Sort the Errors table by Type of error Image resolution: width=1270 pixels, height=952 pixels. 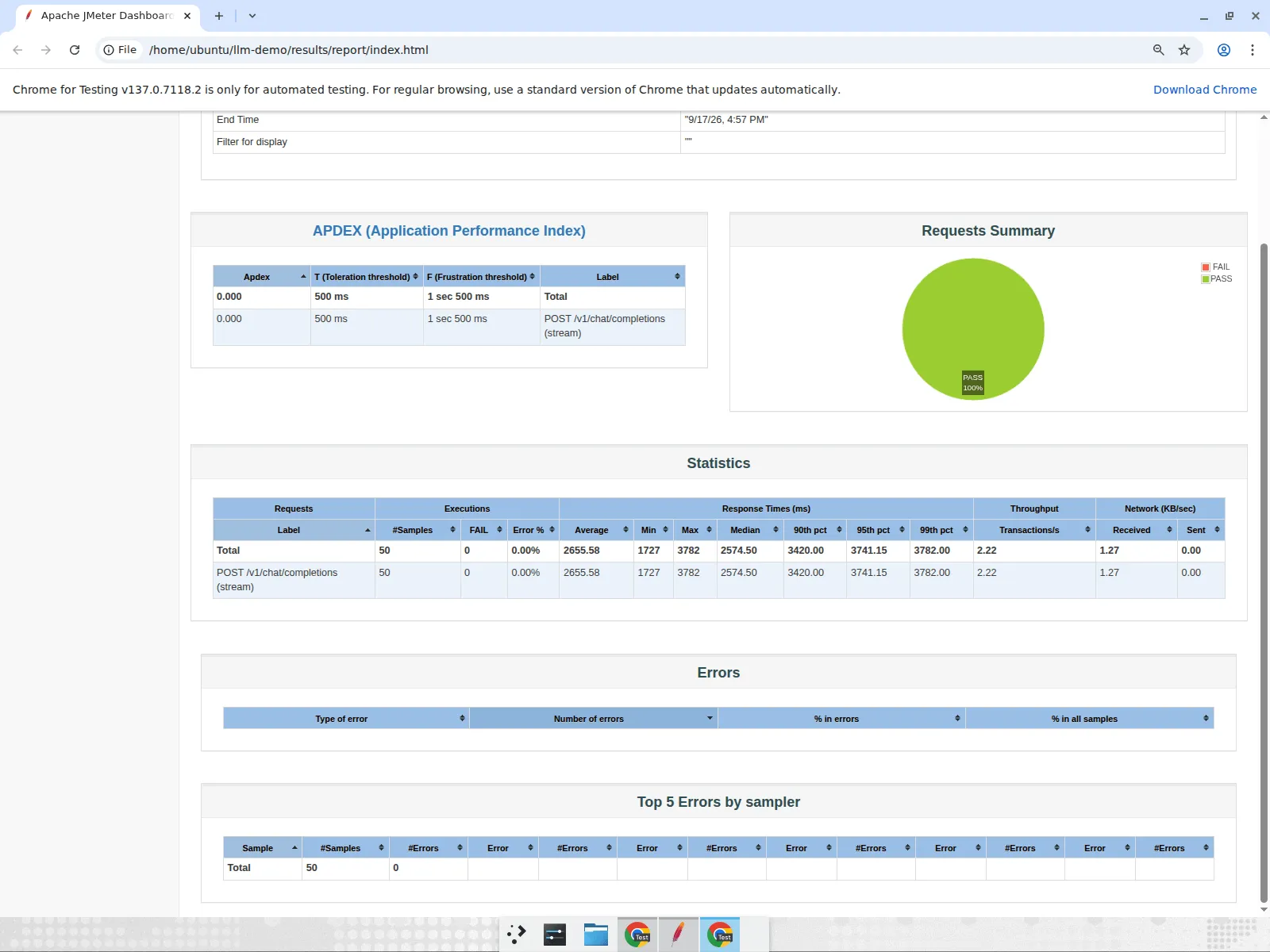point(346,718)
